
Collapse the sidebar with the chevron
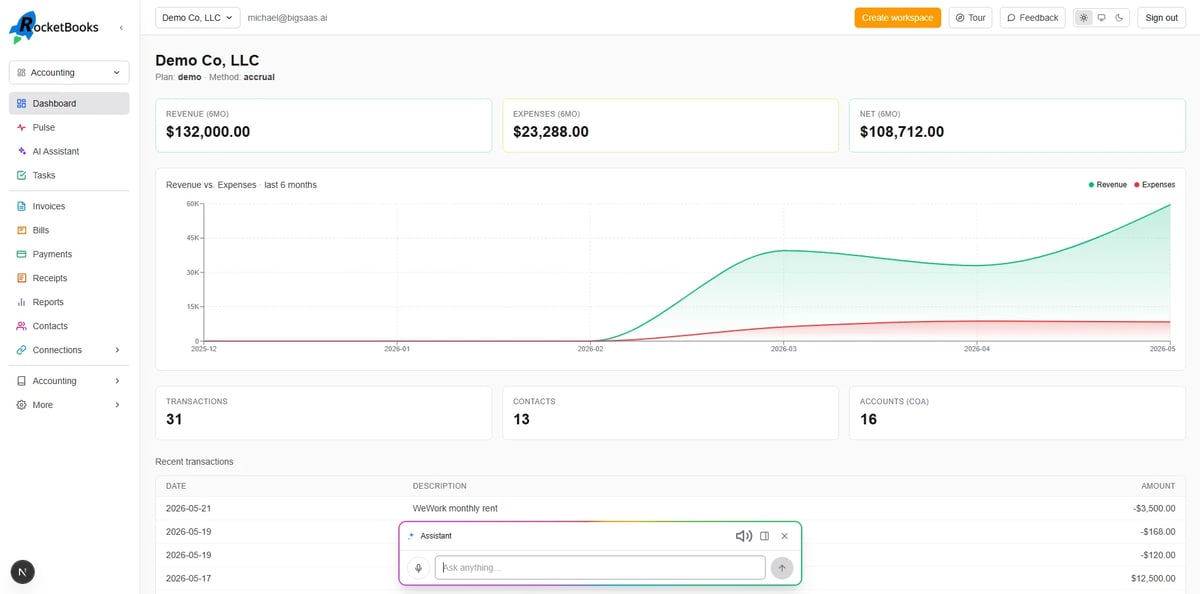point(121,28)
